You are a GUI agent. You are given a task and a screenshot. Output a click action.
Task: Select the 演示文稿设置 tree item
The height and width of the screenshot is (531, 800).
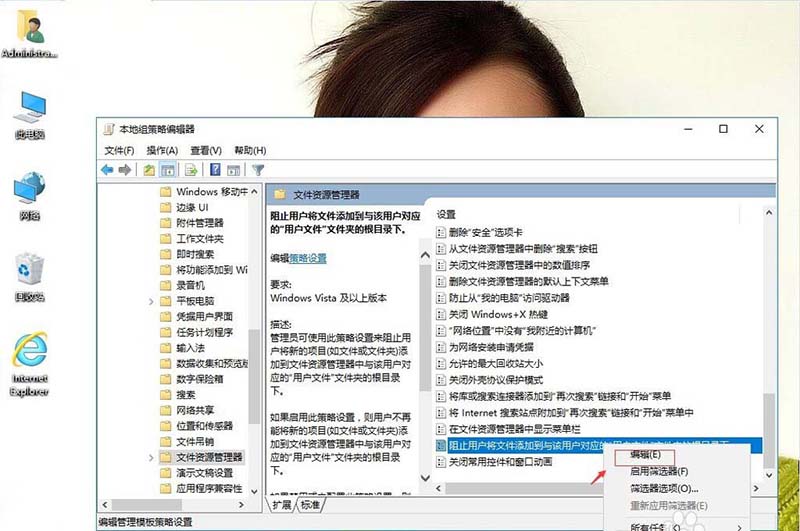(x=205, y=473)
